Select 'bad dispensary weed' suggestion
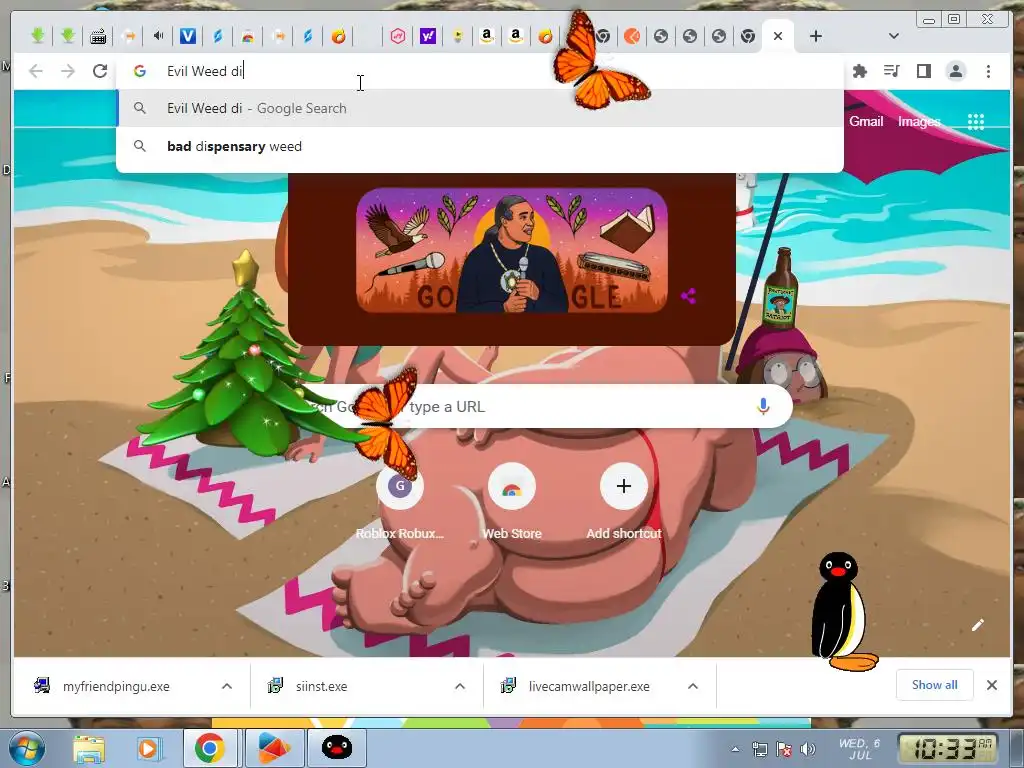Viewport: 1024px width, 768px height. tap(480, 146)
